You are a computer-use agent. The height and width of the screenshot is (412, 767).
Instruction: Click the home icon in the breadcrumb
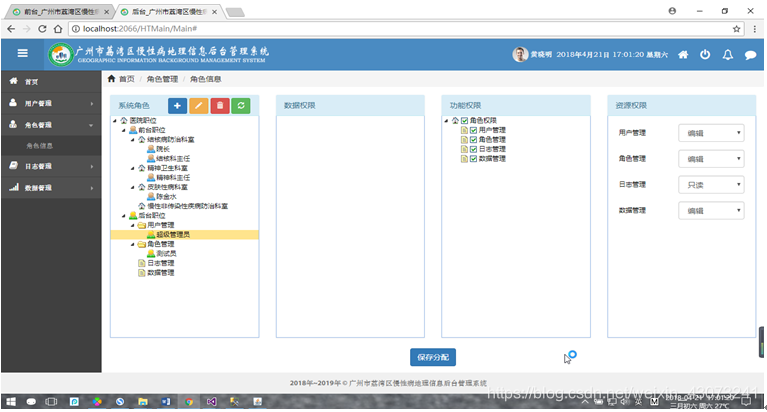[x=112, y=78]
